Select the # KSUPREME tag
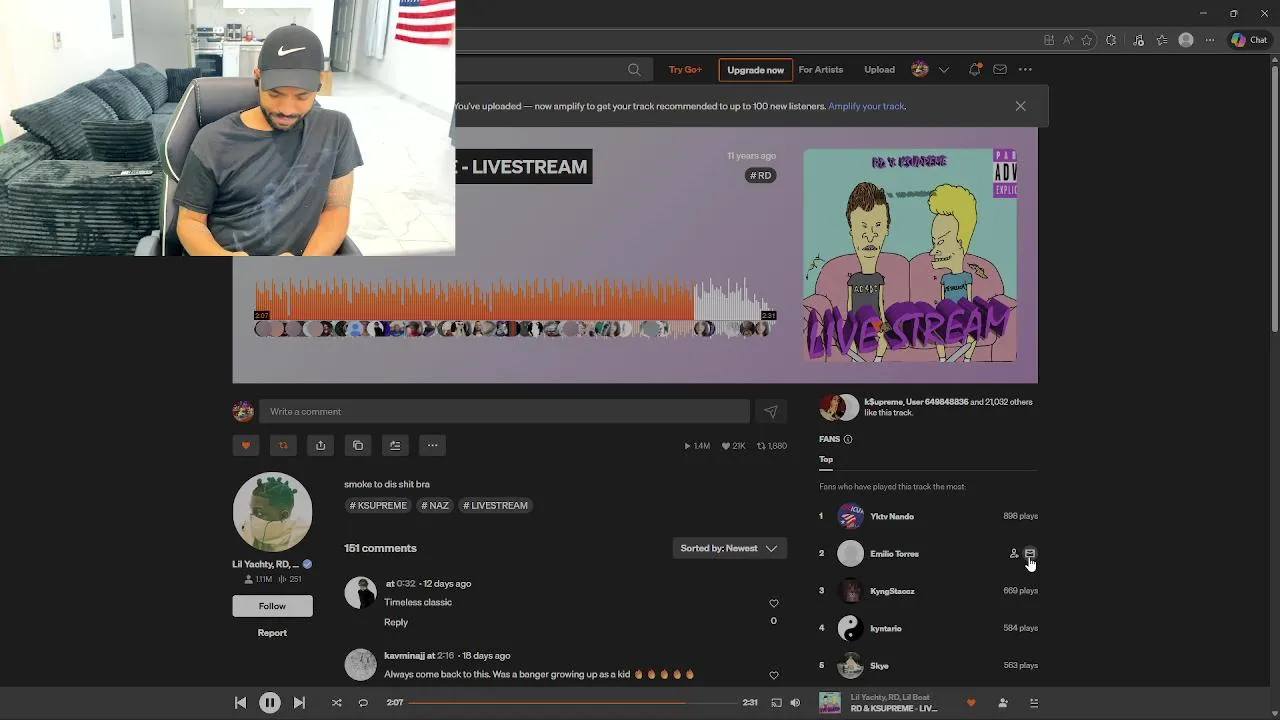This screenshot has height=720, width=1280. (x=379, y=506)
